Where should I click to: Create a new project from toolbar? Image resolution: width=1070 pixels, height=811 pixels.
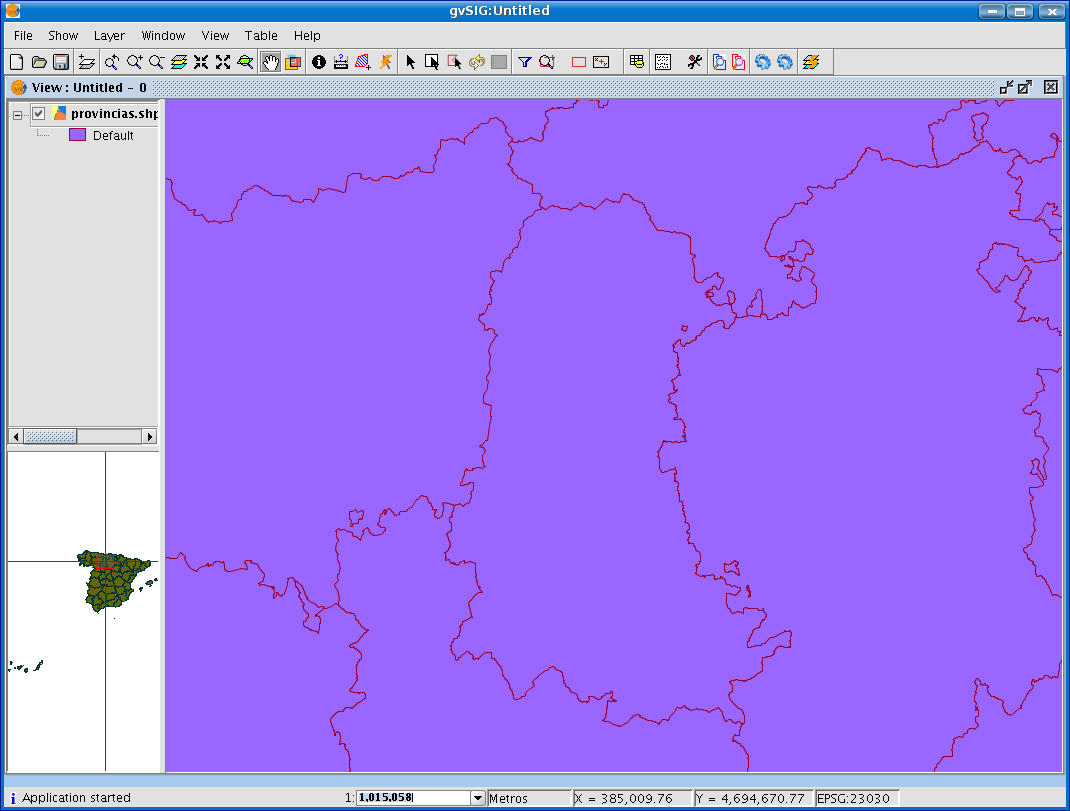(x=17, y=62)
